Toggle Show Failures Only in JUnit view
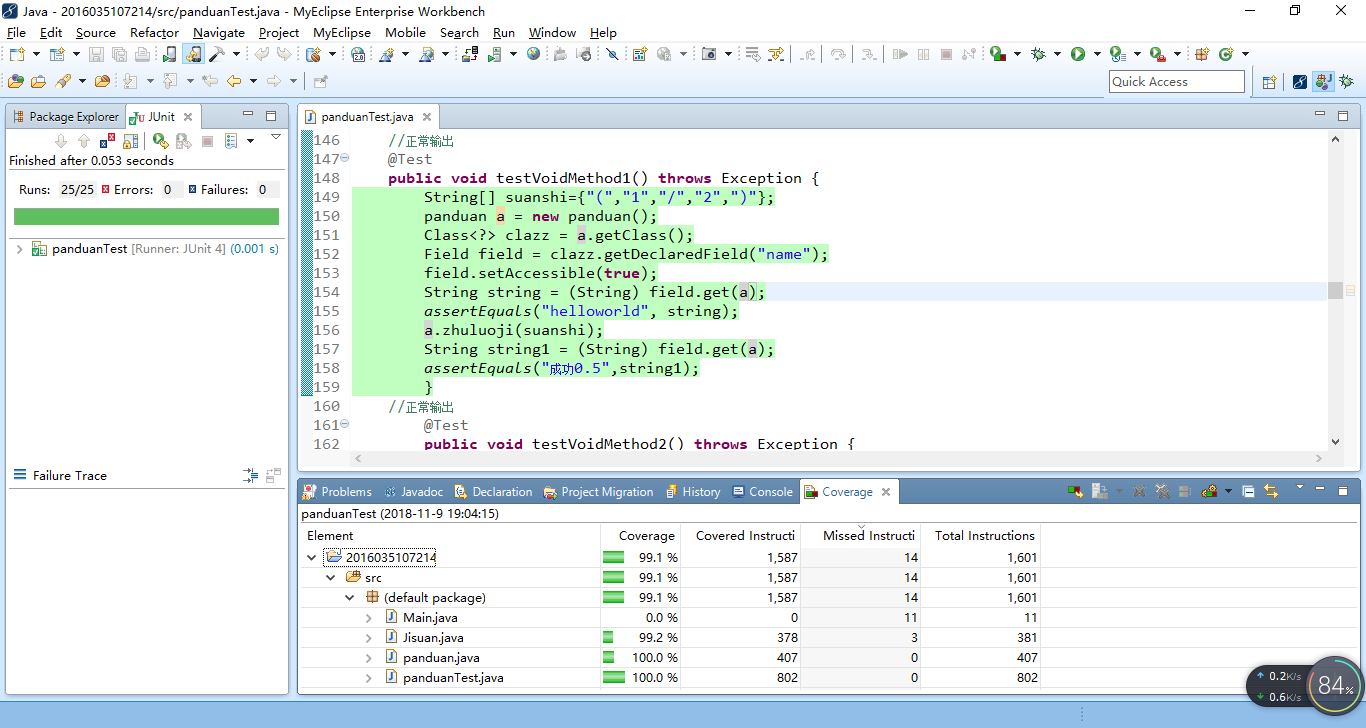The height and width of the screenshot is (728, 1366). [x=107, y=141]
